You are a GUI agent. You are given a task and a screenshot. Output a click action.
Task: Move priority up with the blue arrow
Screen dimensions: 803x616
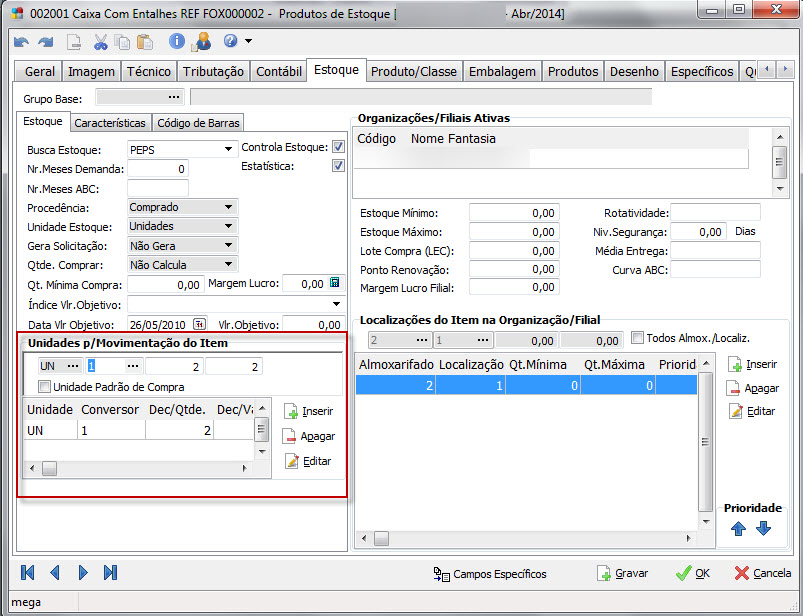coord(739,529)
